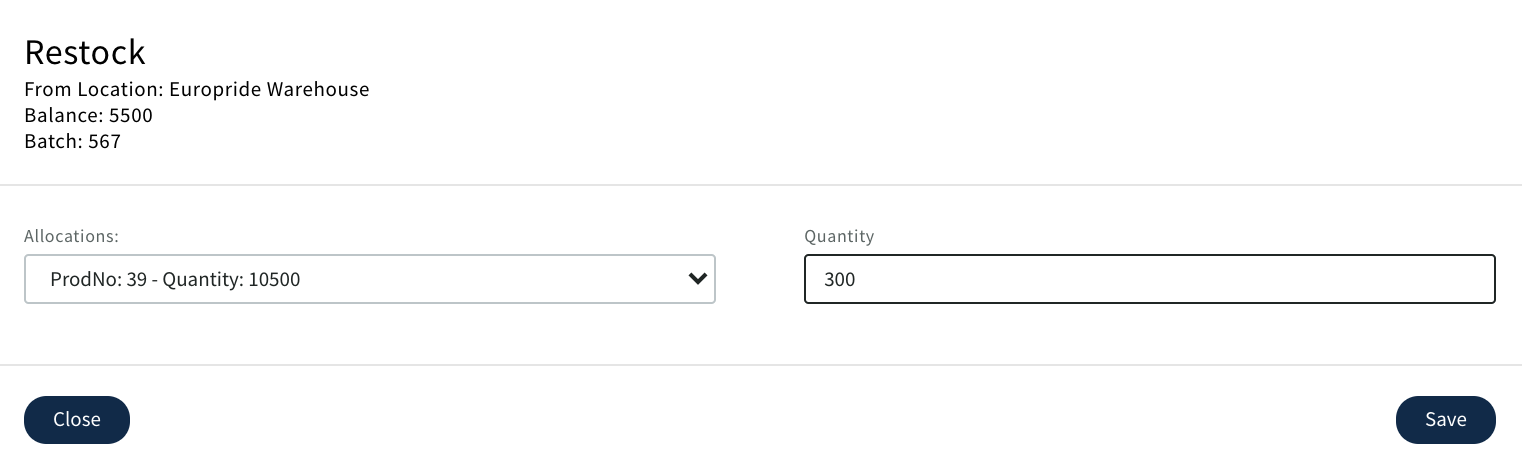Click the Batch: 567 line
The image size is (1522, 464).
[72, 141]
